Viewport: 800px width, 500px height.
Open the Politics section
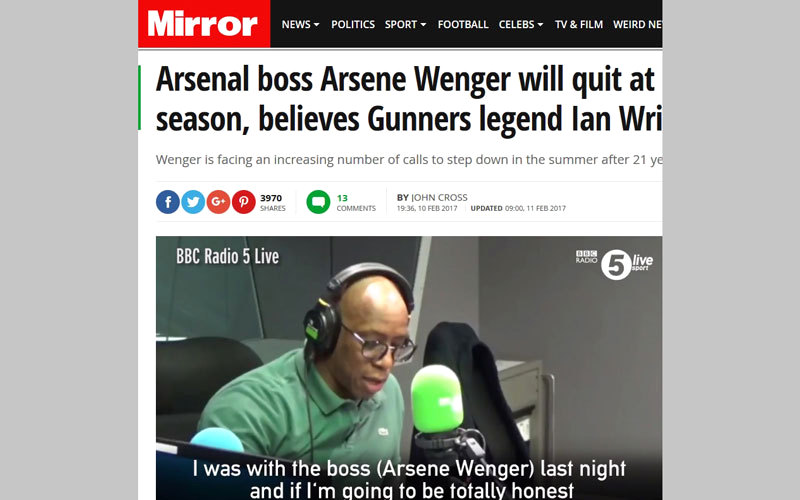(353, 24)
